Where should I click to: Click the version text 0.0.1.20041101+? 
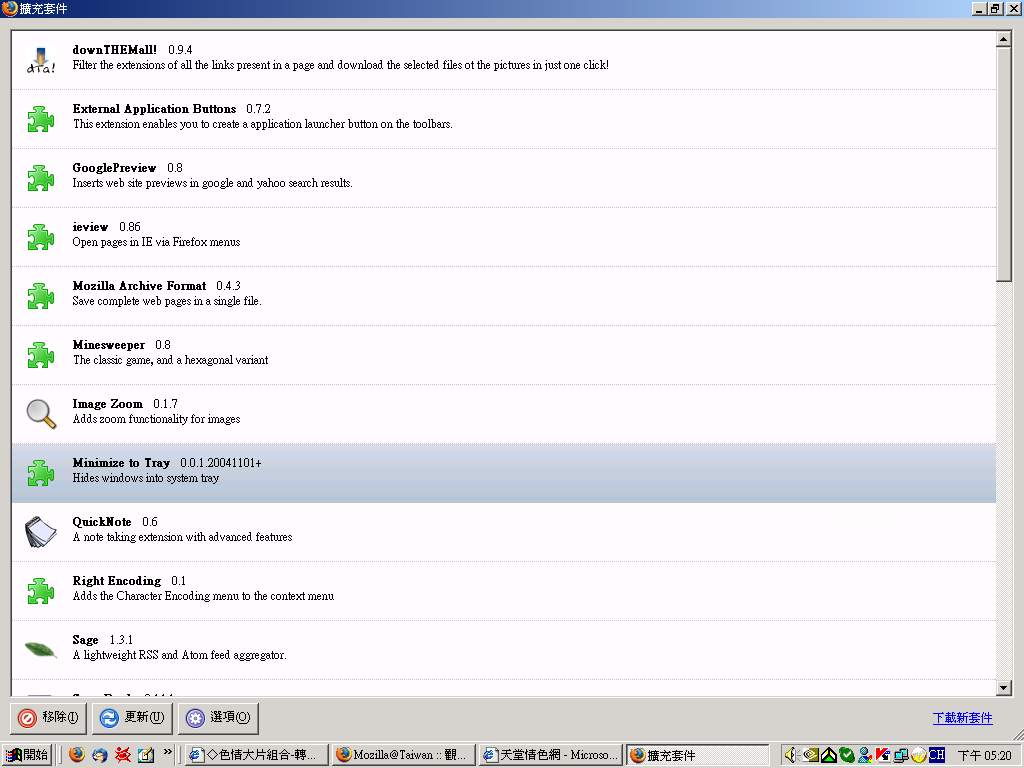click(221, 463)
